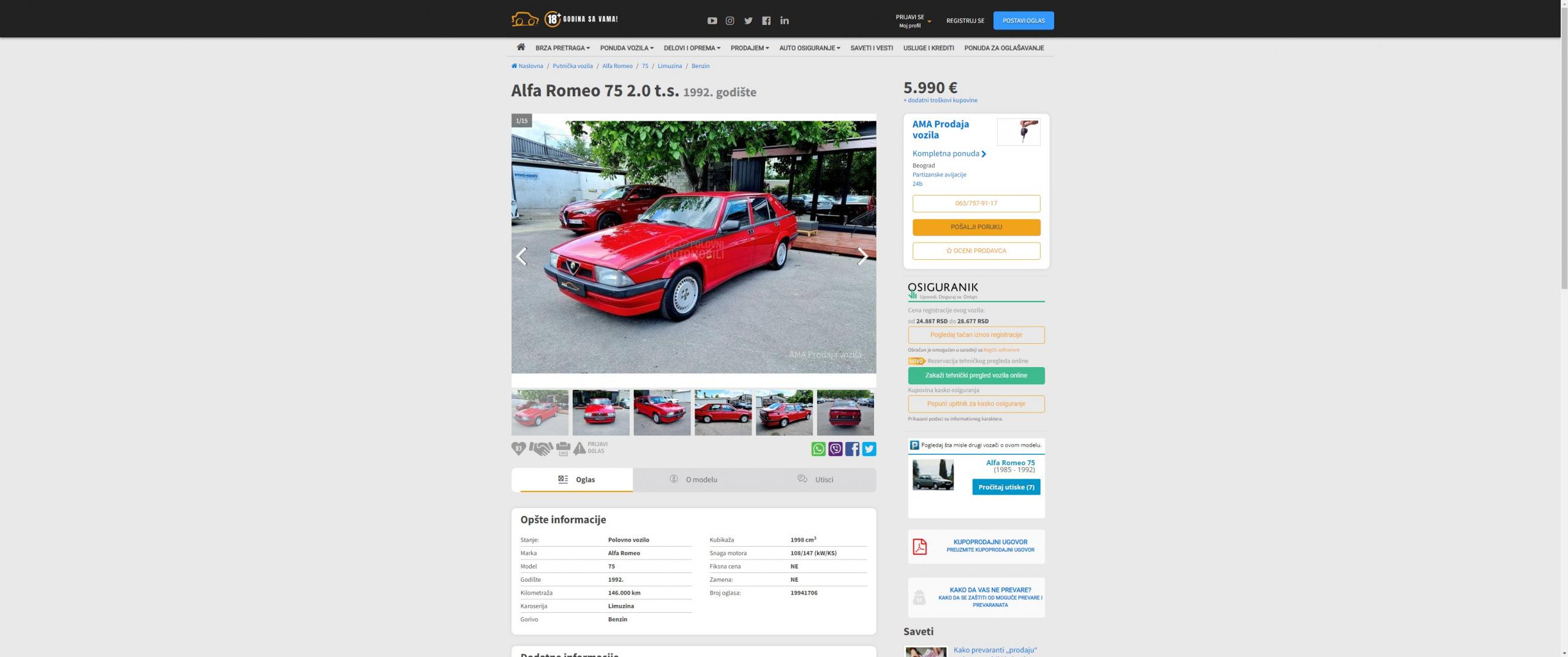1568x657 pixels.
Task: Open the Kupoprodajni ugovor download link
Action: pyautogui.click(x=990, y=545)
